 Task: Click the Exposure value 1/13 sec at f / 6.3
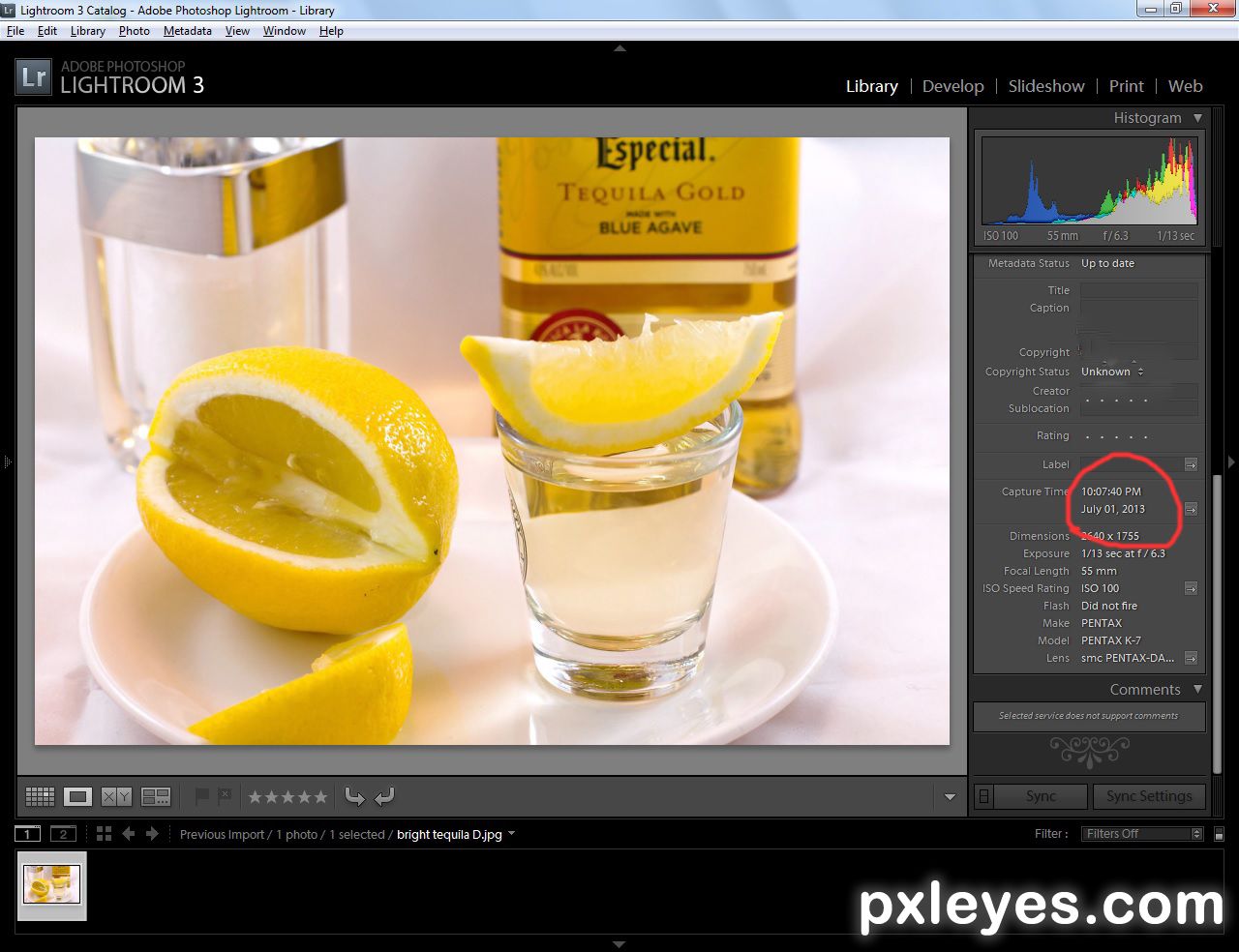1123,553
